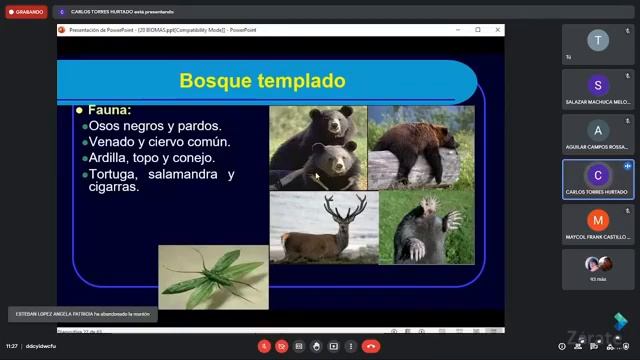The height and width of the screenshot is (360, 640).
Task: Open host controls shield icon
Action: [626, 347]
